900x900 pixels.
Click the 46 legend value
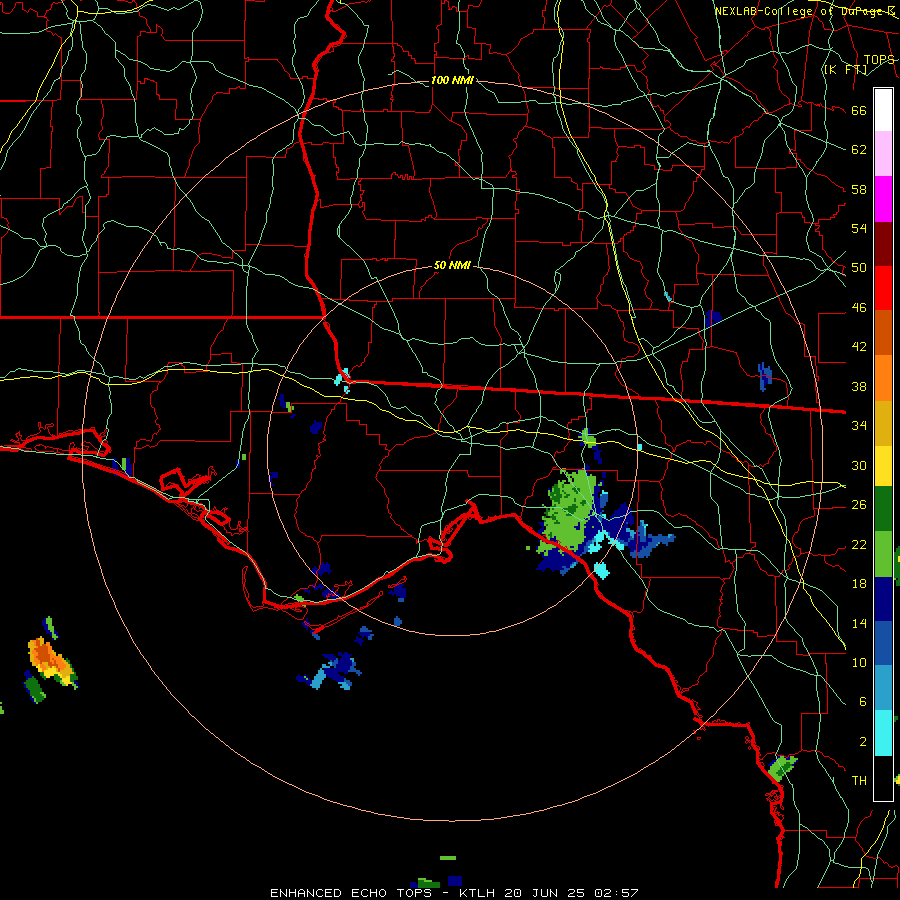(859, 308)
